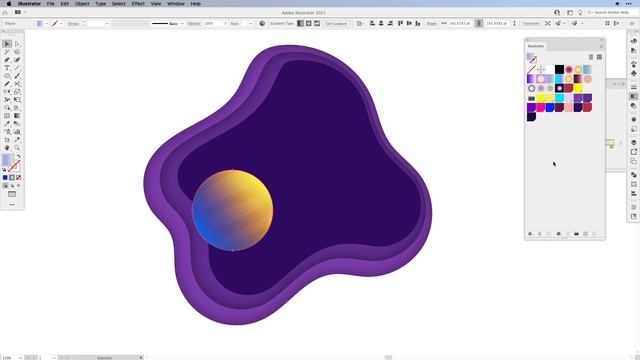Select the Selection tool (black arrow)
This screenshot has width=640, height=360.
(x=7, y=44)
